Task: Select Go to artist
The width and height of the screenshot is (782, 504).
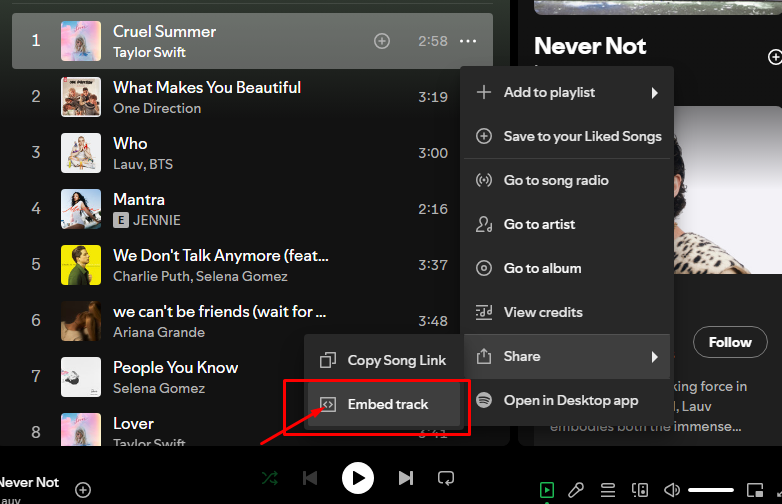Action: click(x=567, y=224)
